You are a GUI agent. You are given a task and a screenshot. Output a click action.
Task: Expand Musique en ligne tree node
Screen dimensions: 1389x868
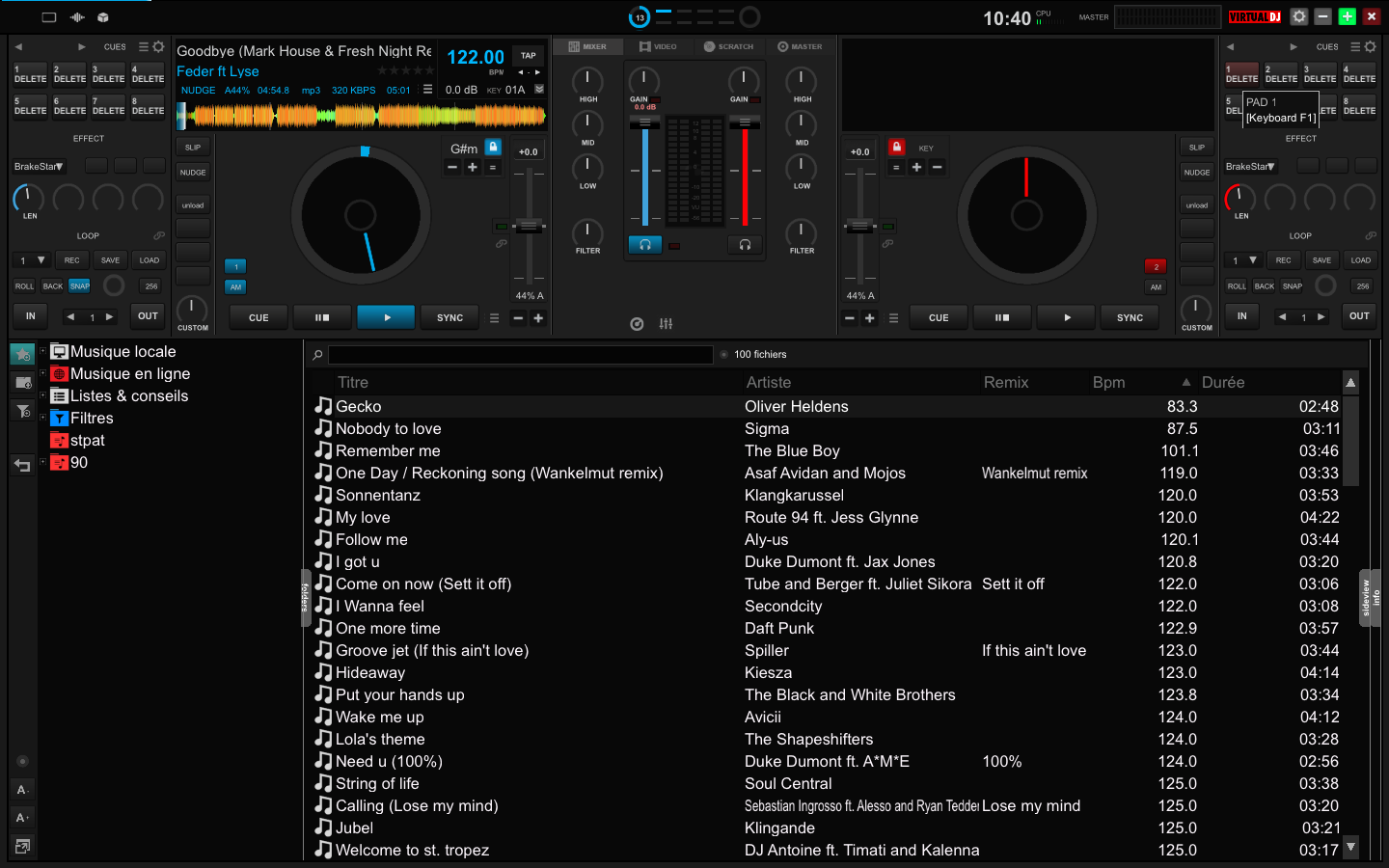(42, 373)
